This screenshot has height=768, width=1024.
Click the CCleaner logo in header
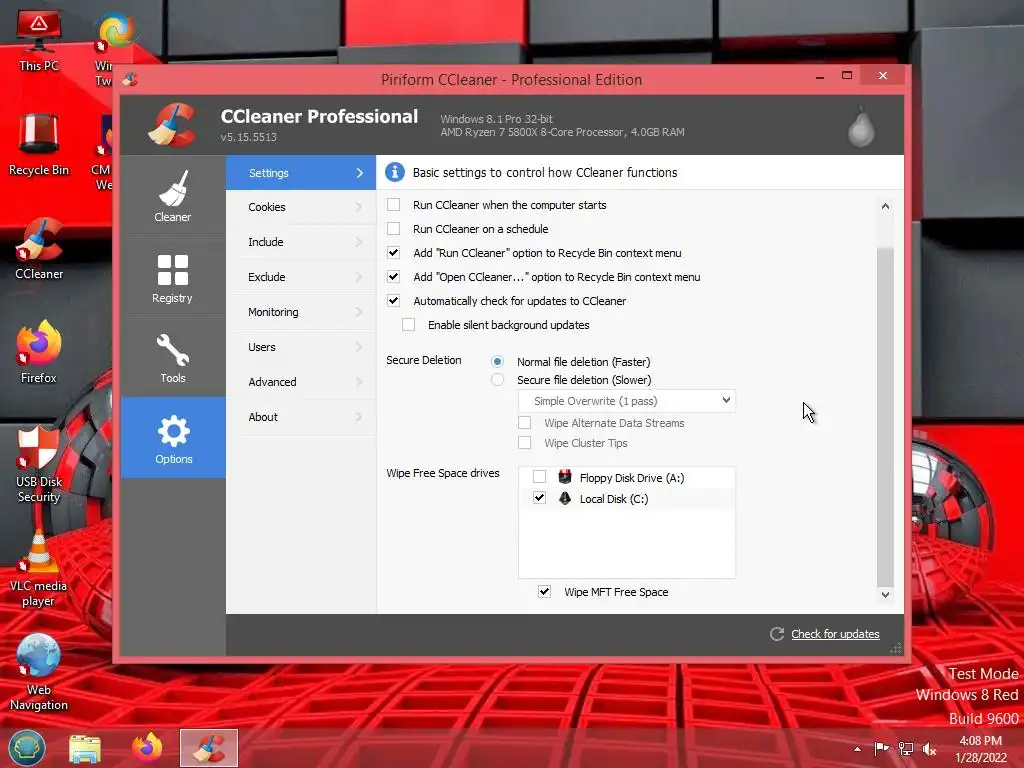(172, 125)
